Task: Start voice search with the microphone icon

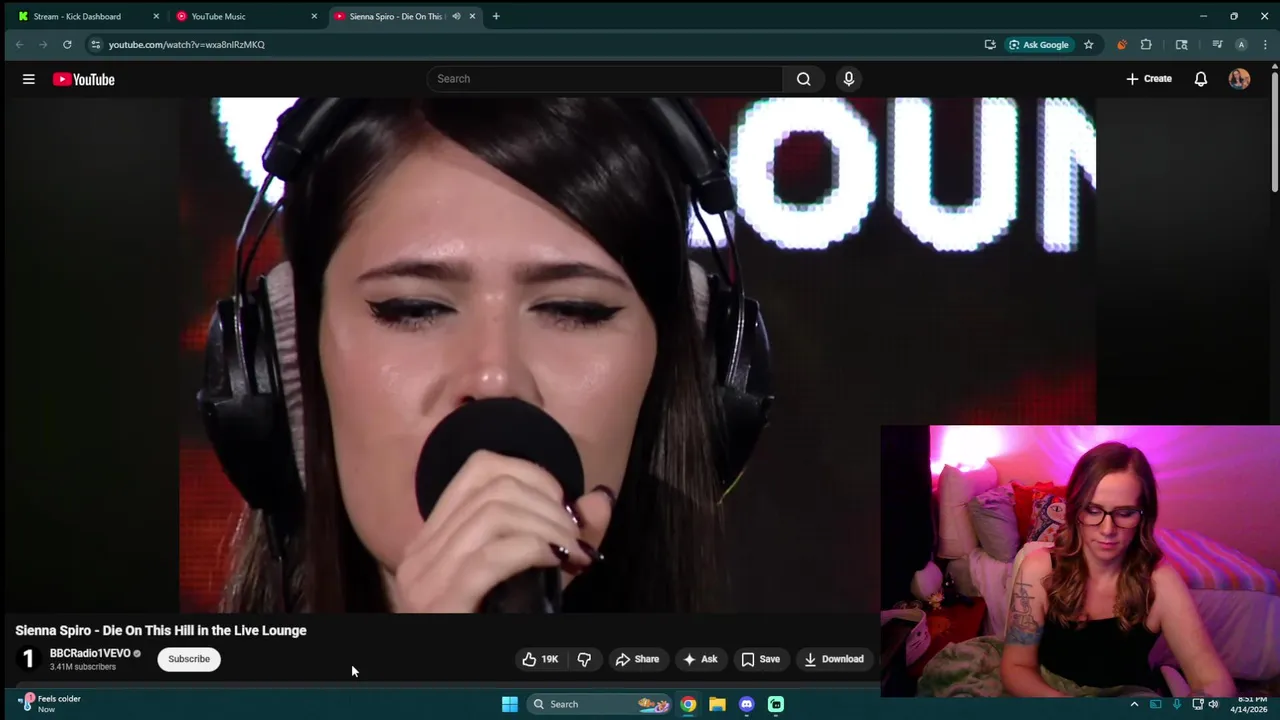Action: (x=849, y=79)
